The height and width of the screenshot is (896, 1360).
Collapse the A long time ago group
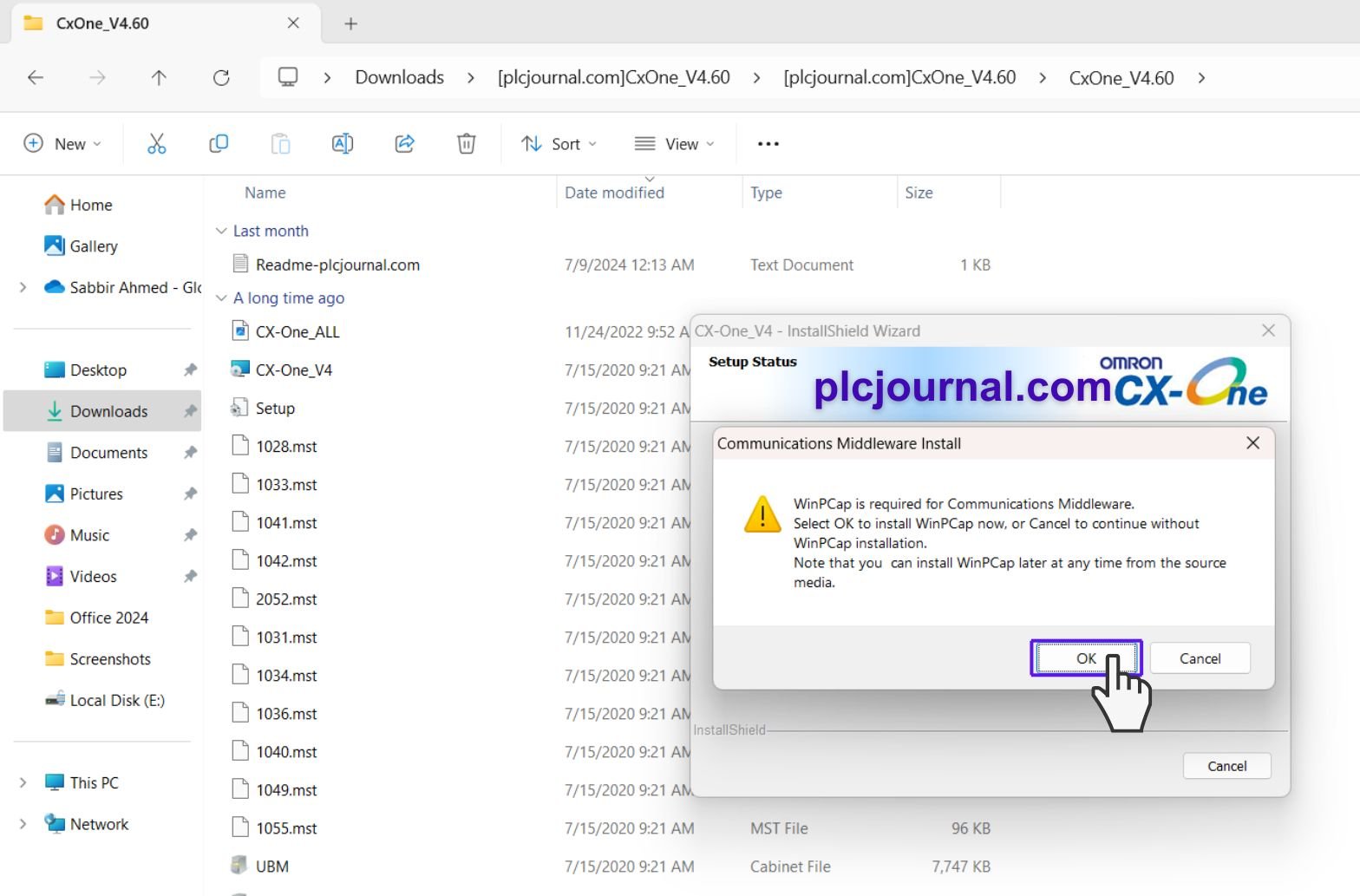pos(220,298)
